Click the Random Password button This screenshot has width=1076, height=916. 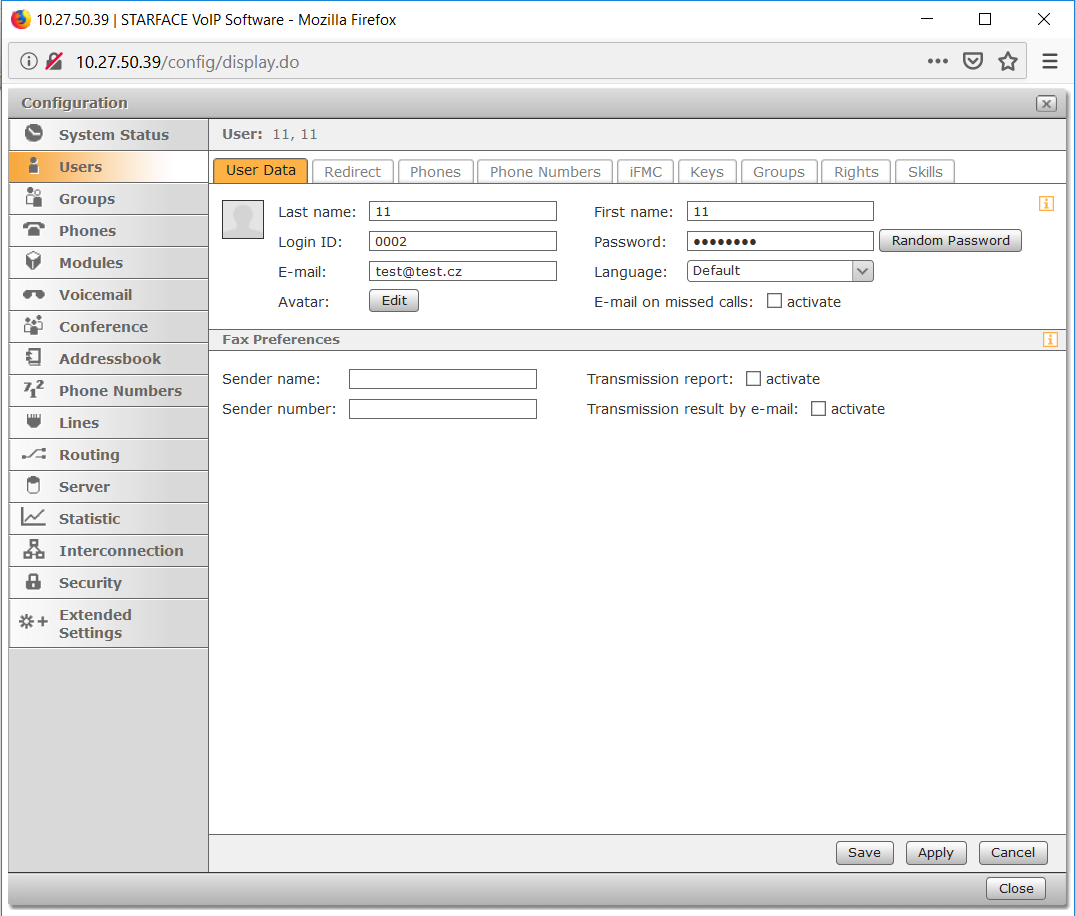click(x=950, y=241)
